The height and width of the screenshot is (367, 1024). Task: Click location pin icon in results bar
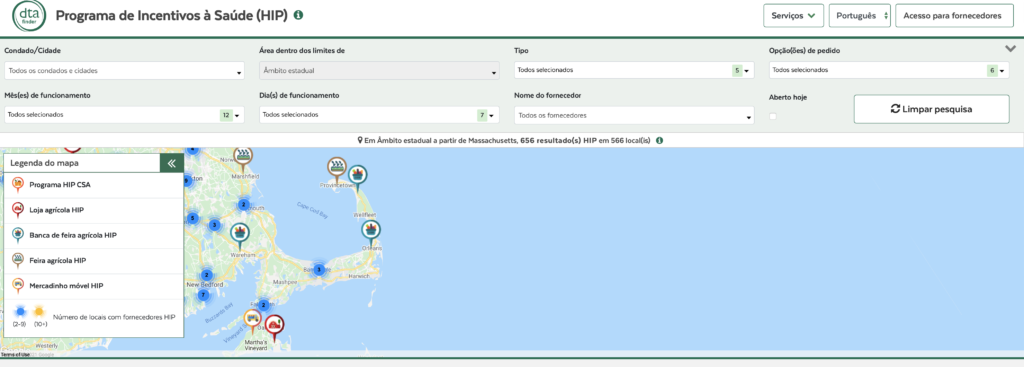coord(360,140)
